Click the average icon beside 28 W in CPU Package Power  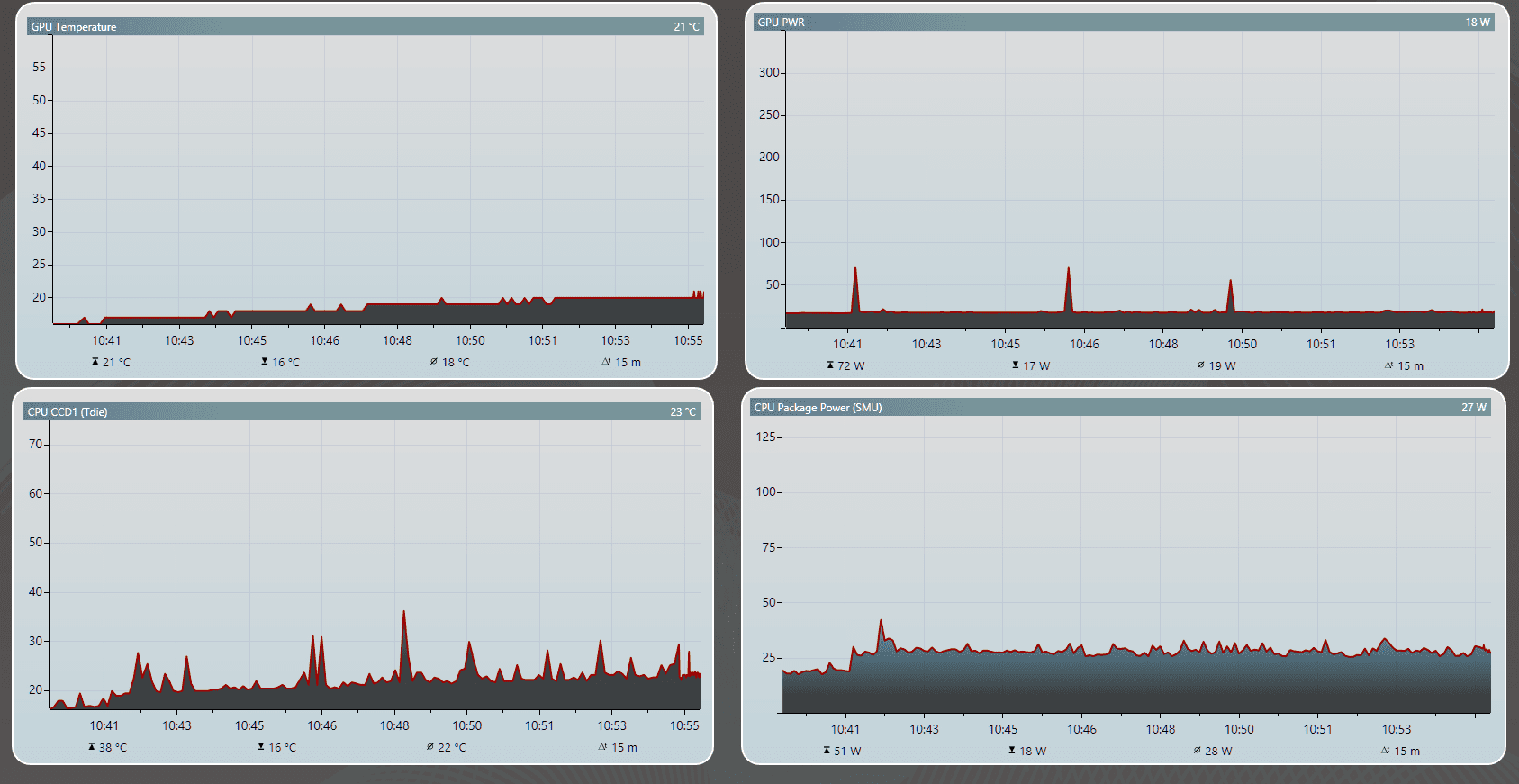click(x=1197, y=751)
